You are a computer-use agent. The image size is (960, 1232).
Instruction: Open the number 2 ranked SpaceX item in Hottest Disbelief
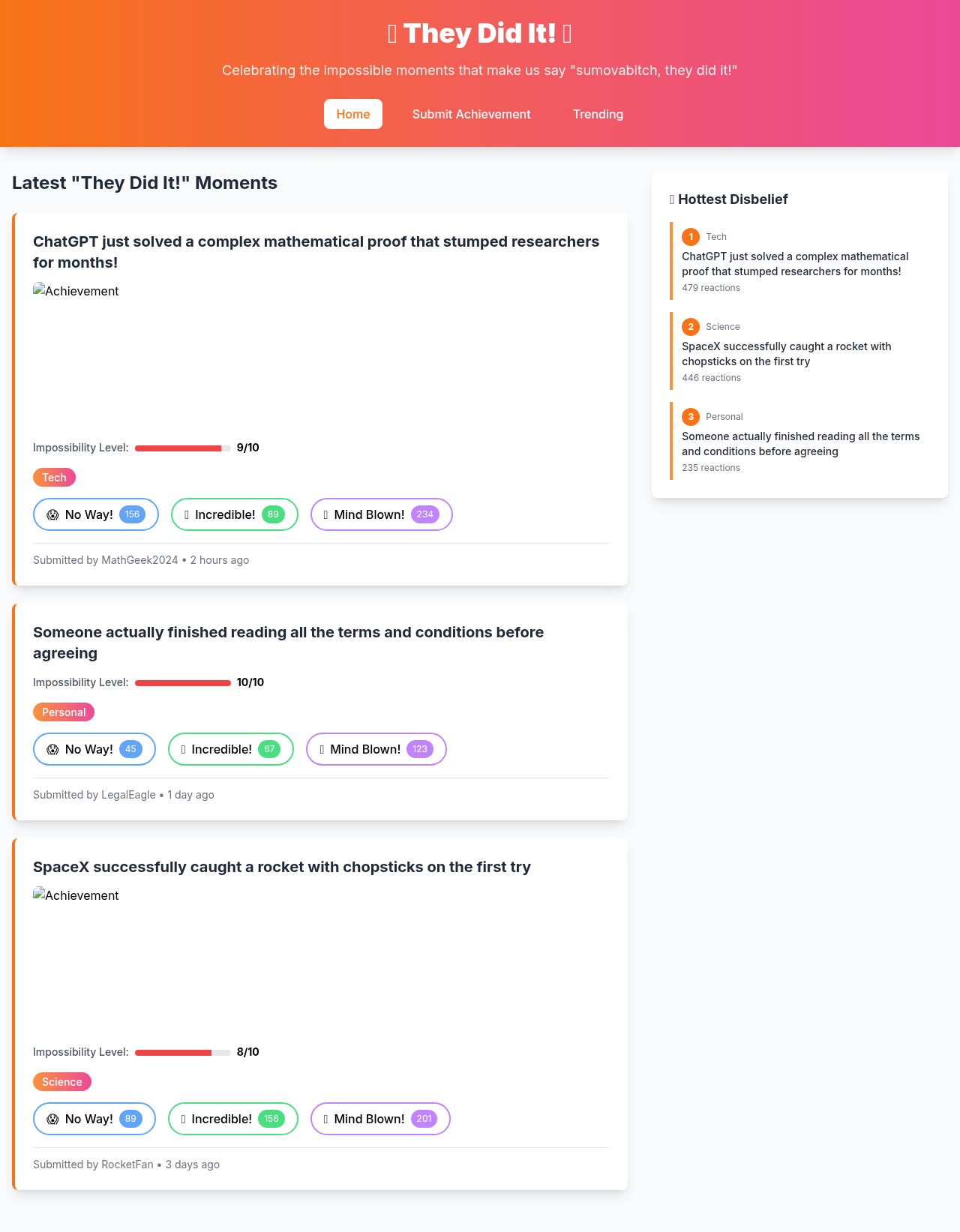(786, 354)
